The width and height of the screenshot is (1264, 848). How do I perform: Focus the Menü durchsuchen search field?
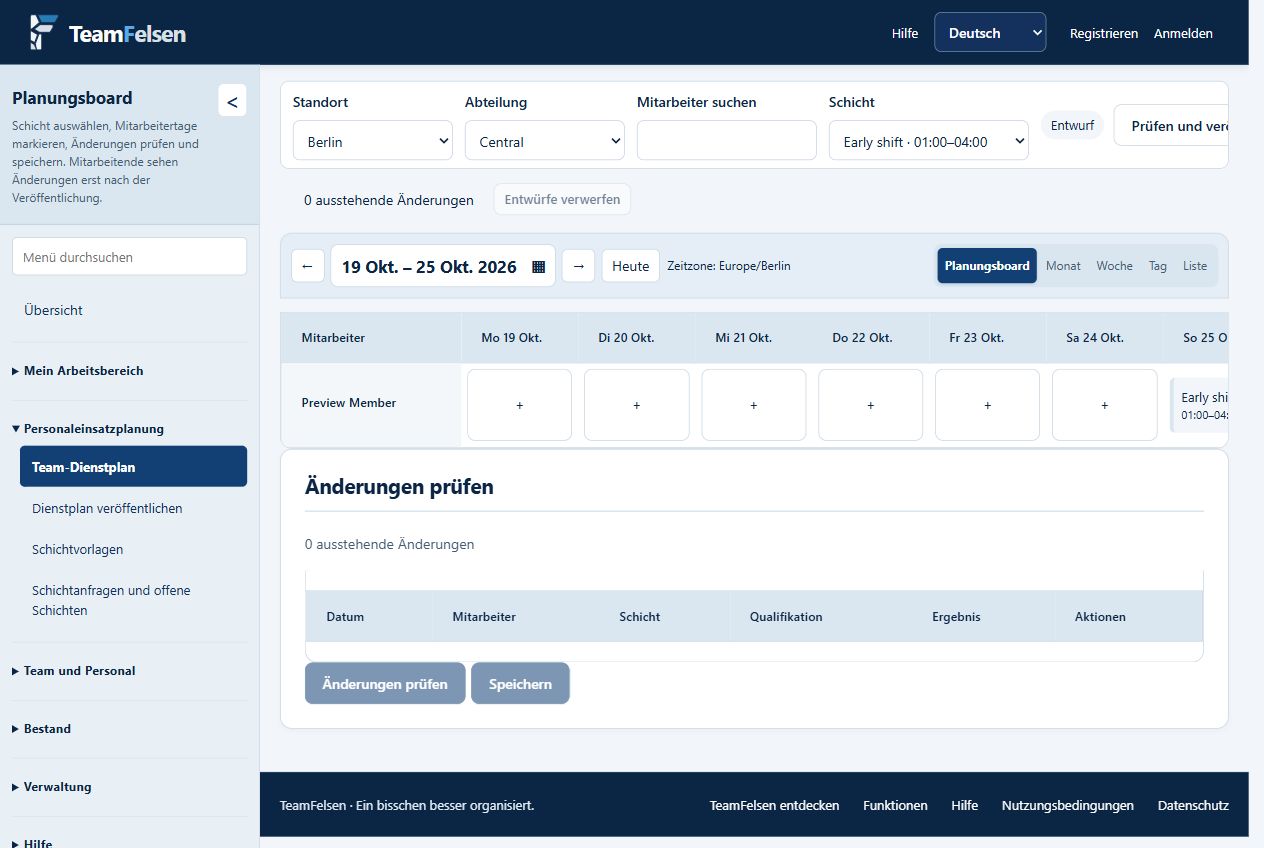point(129,257)
